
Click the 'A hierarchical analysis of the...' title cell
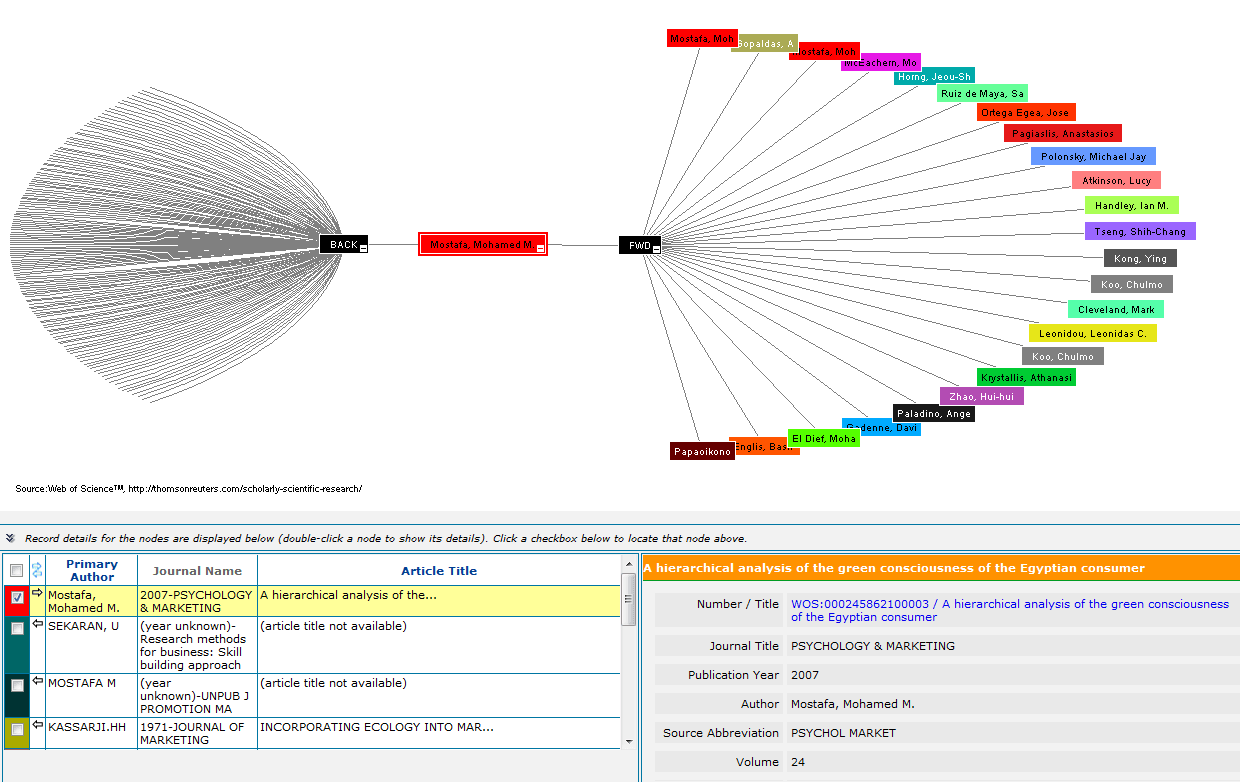pos(439,601)
